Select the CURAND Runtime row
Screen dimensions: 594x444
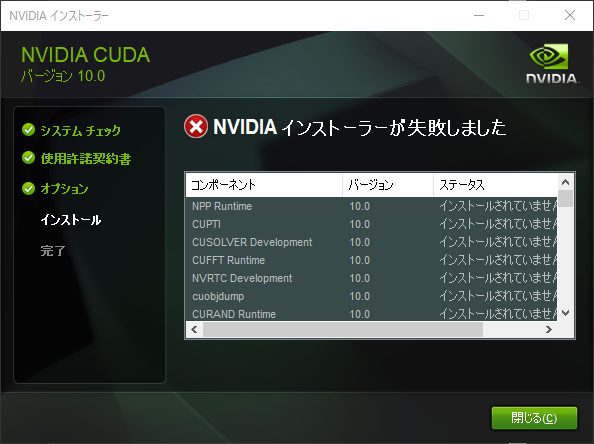pyautogui.click(x=372, y=314)
